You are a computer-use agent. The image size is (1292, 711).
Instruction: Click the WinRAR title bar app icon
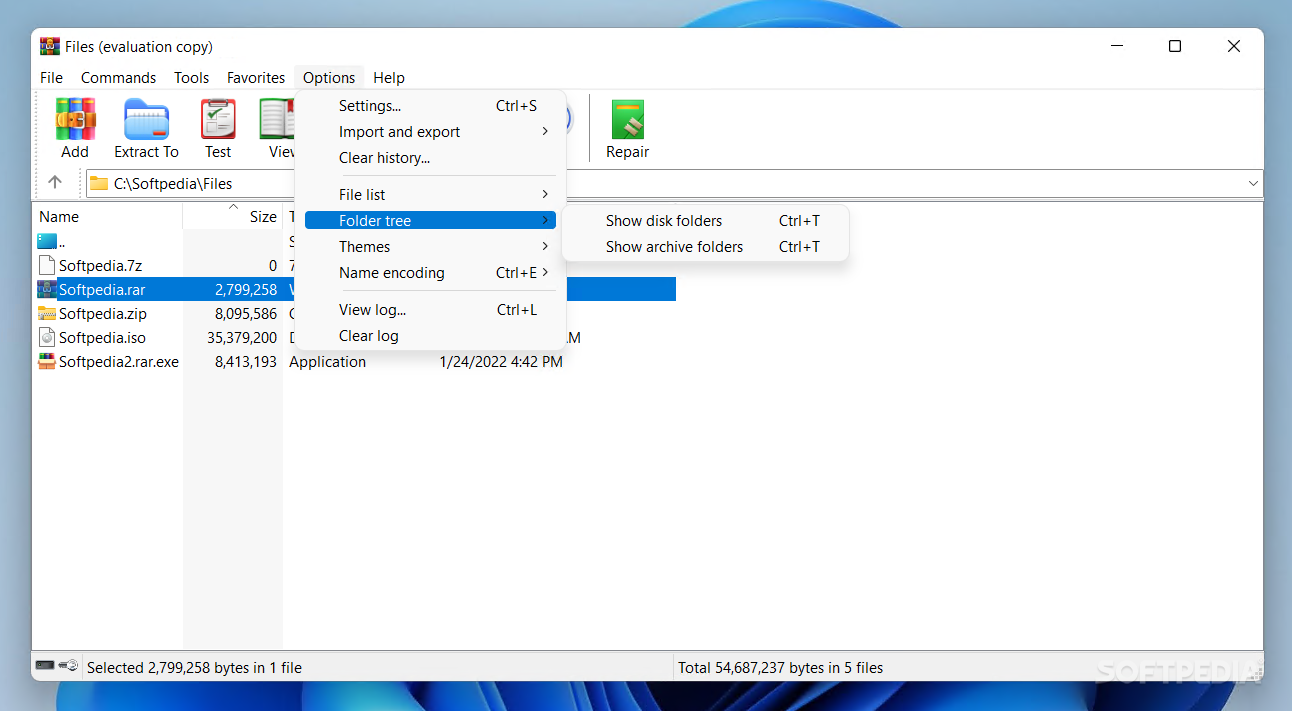(x=50, y=46)
